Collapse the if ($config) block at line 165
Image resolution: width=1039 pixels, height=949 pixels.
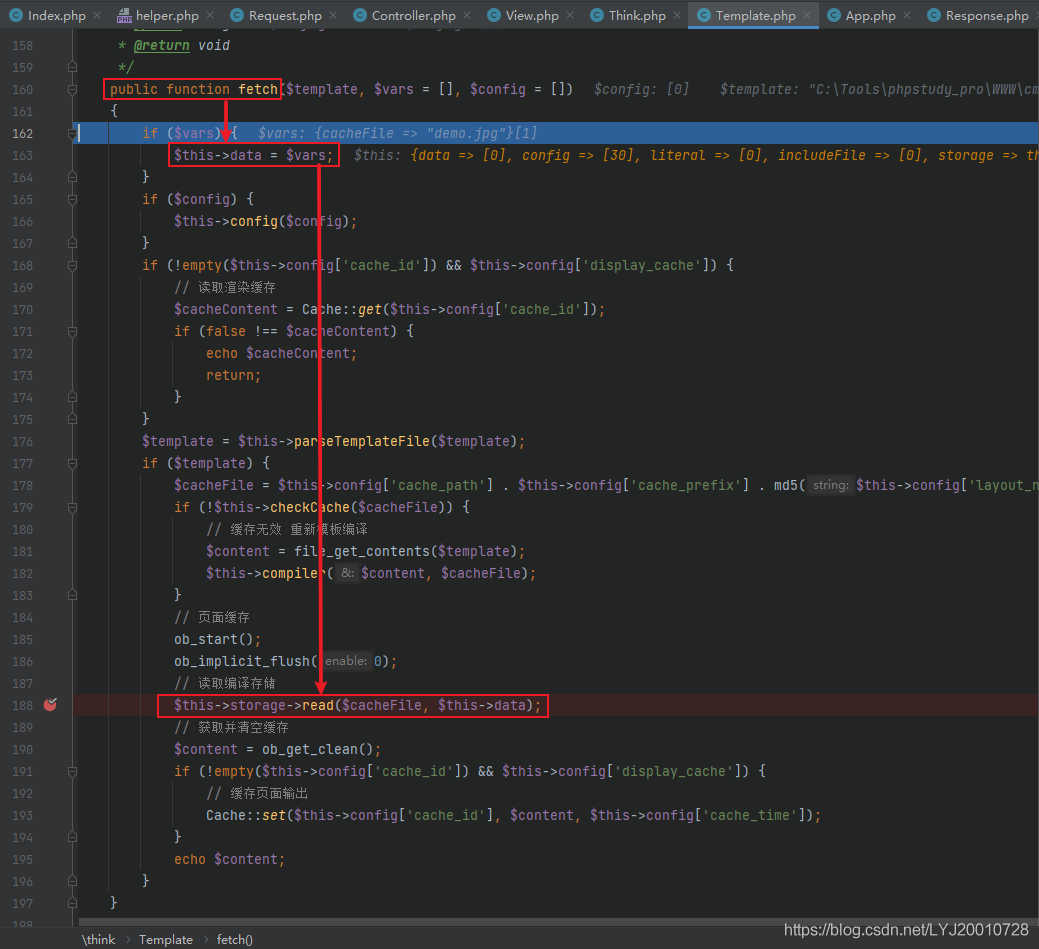click(72, 199)
